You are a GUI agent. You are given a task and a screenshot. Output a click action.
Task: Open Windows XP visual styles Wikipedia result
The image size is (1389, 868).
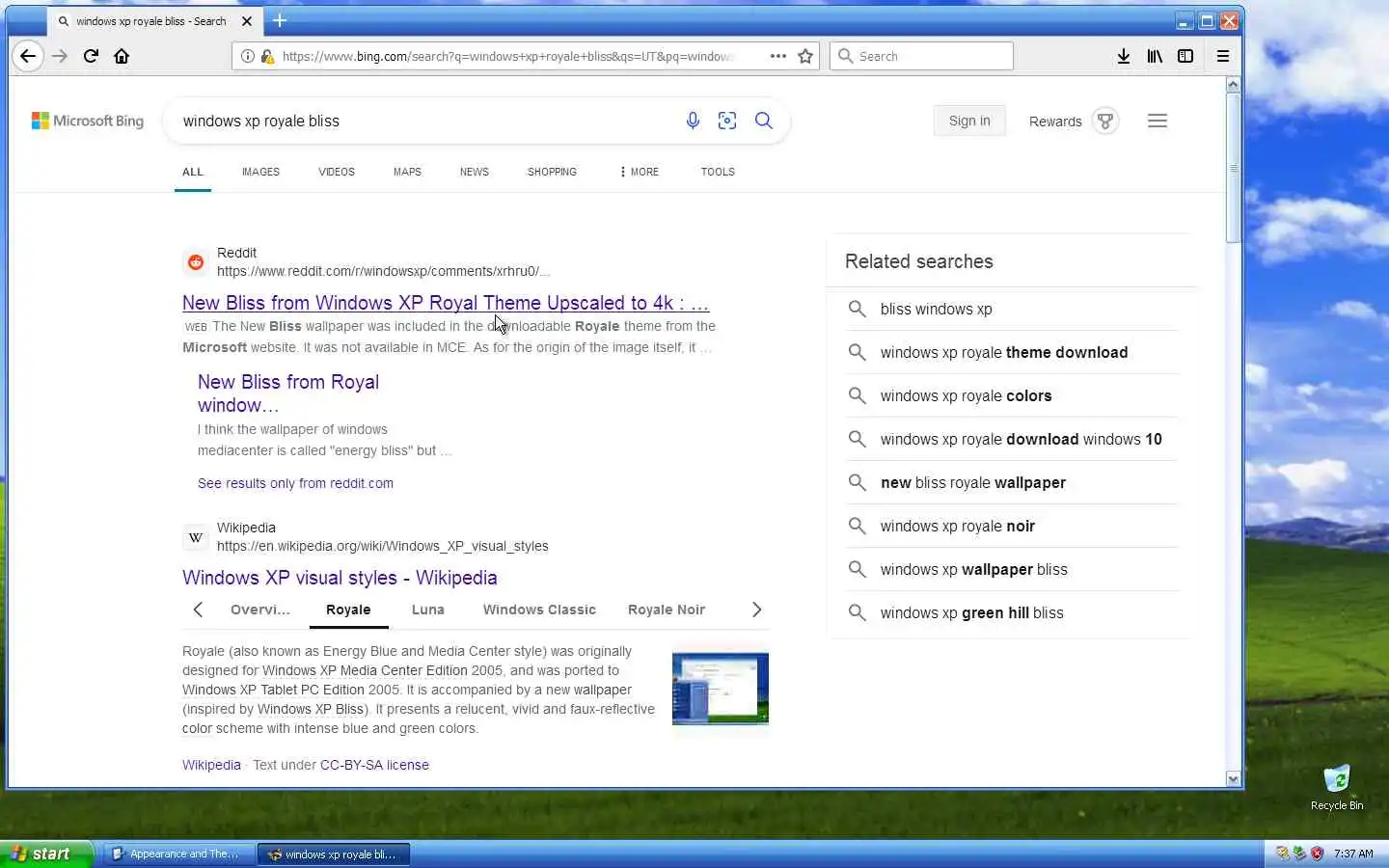(x=340, y=578)
